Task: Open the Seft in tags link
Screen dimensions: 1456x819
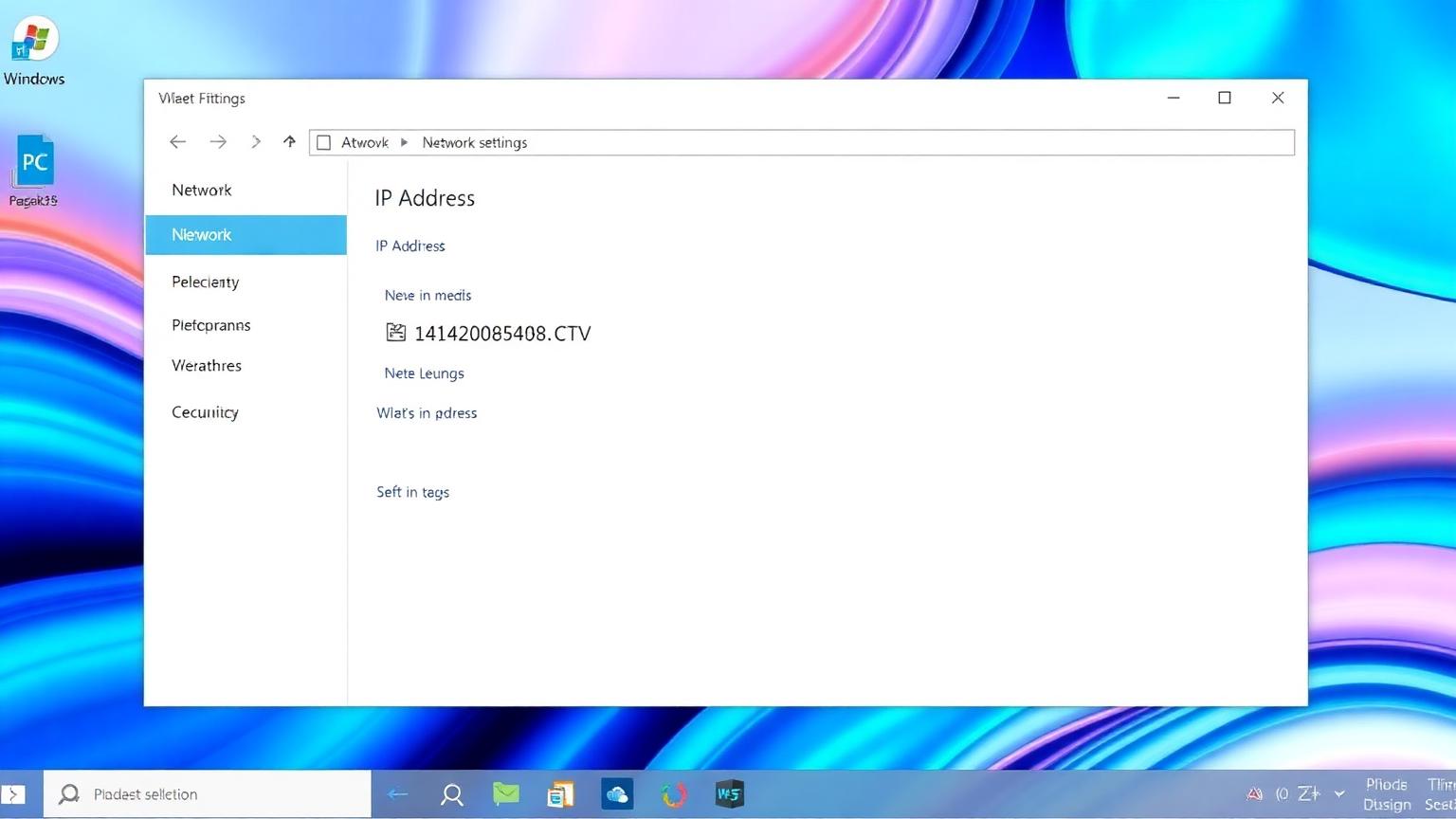Action: tap(412, 492)
